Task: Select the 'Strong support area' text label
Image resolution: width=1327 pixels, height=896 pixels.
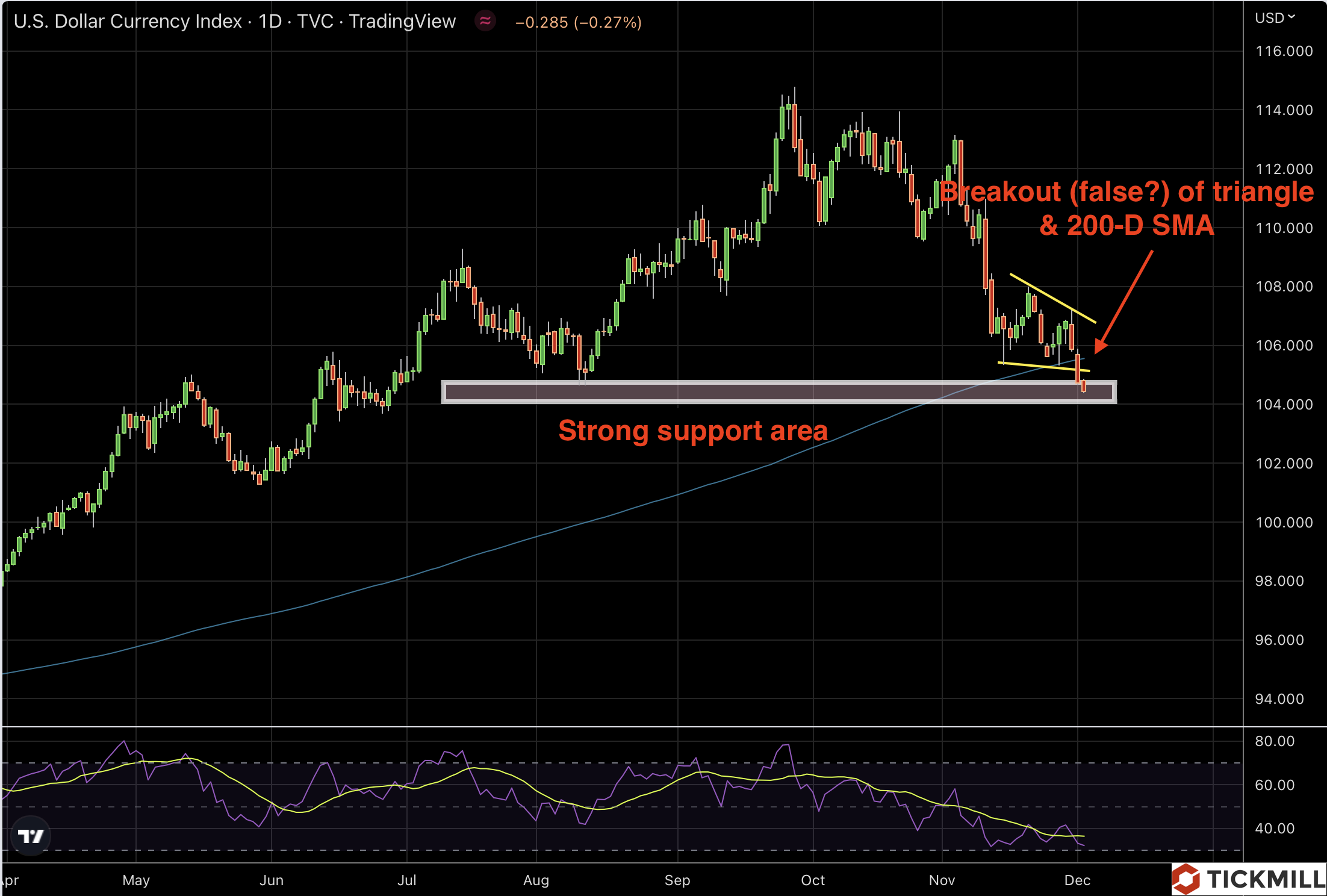Action: pyautogui.click(x=692, y=431)
